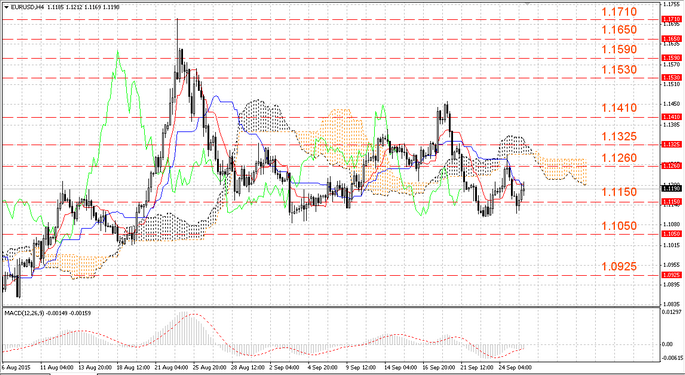Image resolution: width=685 pixels, height=375 pixels.
Task: Click the 2 Sep 04:00 time label
Action: [x=285, y=368]
